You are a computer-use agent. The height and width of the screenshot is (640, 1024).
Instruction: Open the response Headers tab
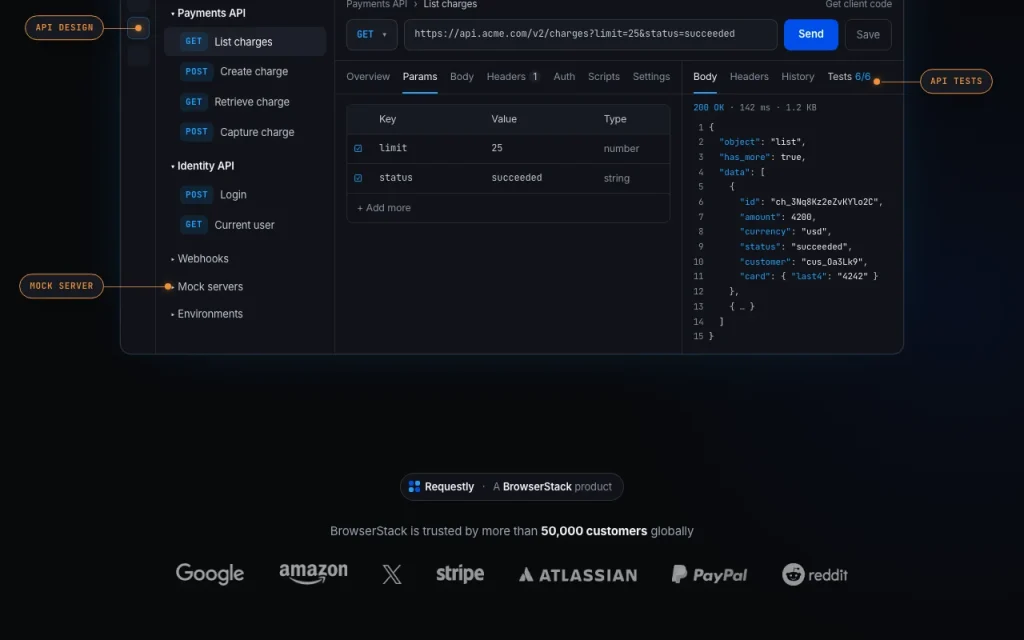point(749,76)
